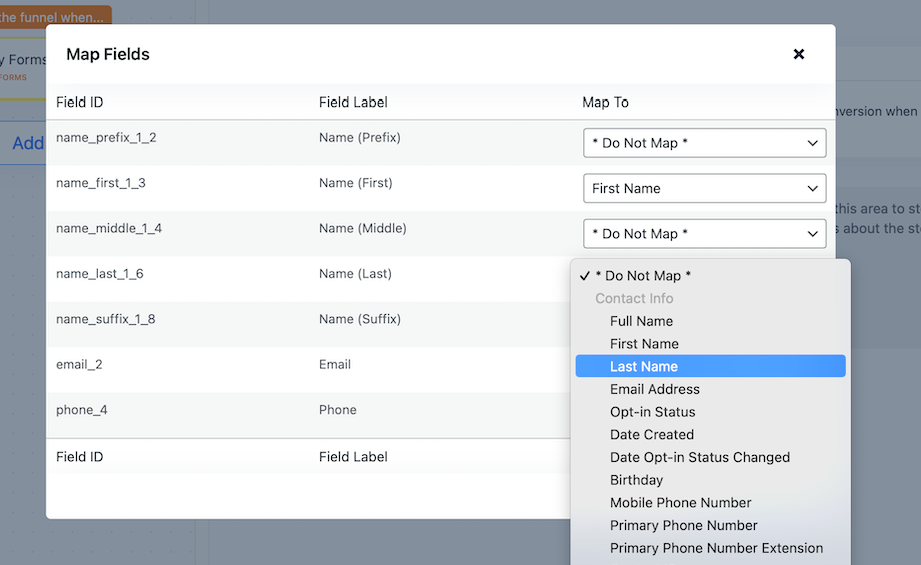Open the Name (Prefix) Map To dropdown
921x565 pixels.
pyautogui.click(x=704, y=143)
